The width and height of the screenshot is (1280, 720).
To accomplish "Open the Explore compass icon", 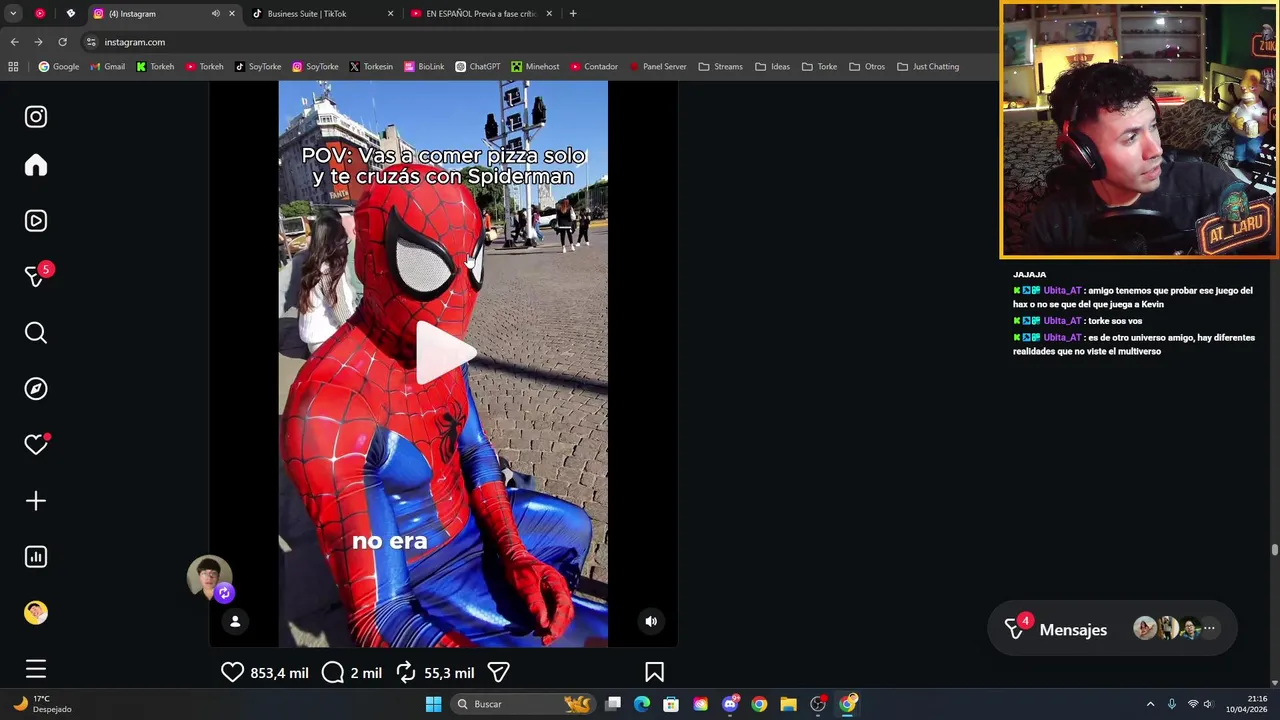I will (36, 389).
